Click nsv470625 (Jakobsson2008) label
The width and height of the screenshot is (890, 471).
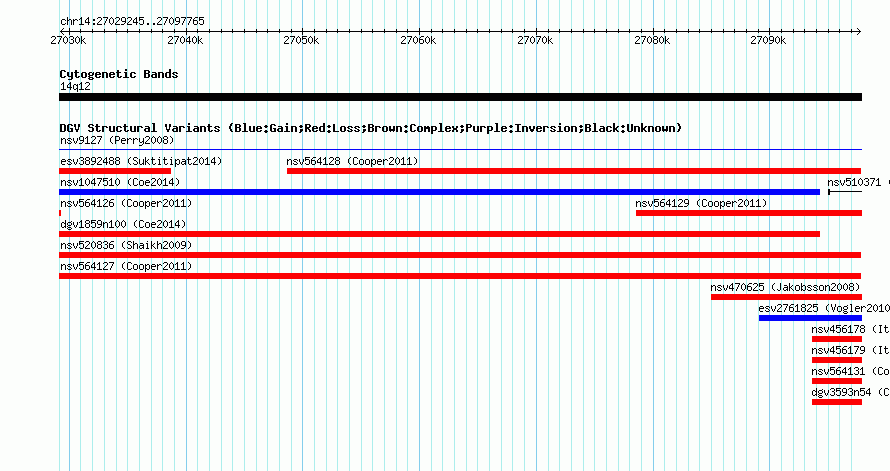click(x=786, y=287)
